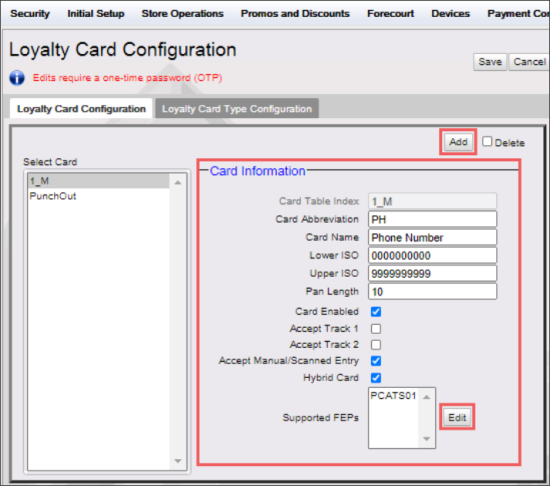Switch to Loyalty Card Type Configuration tab
This screenshot has width=550, height=486.
coord(237,108)
